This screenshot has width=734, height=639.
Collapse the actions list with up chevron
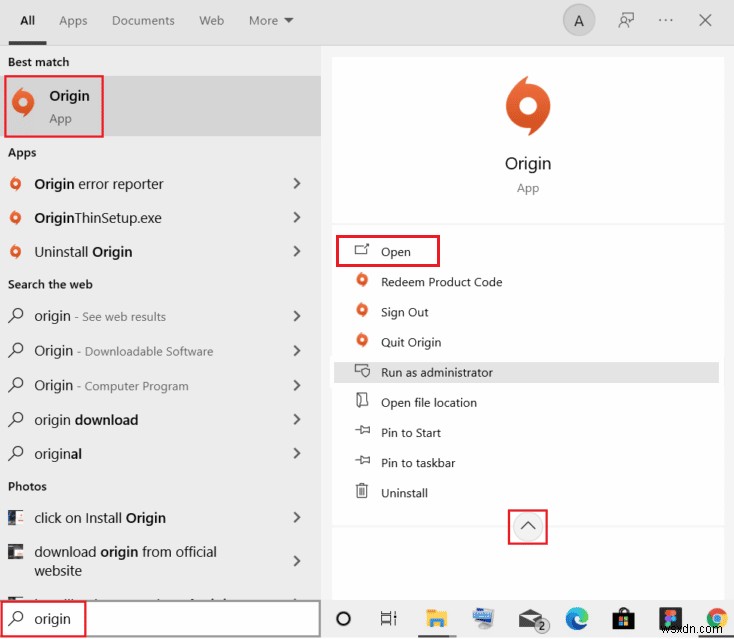(528, 527)
